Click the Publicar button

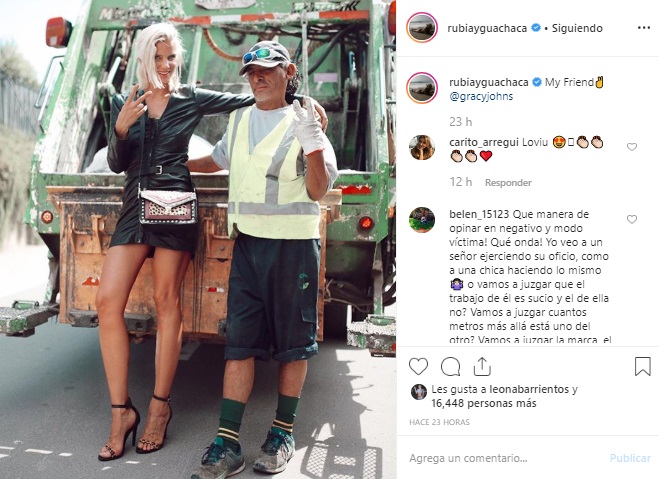click(630, 458)
